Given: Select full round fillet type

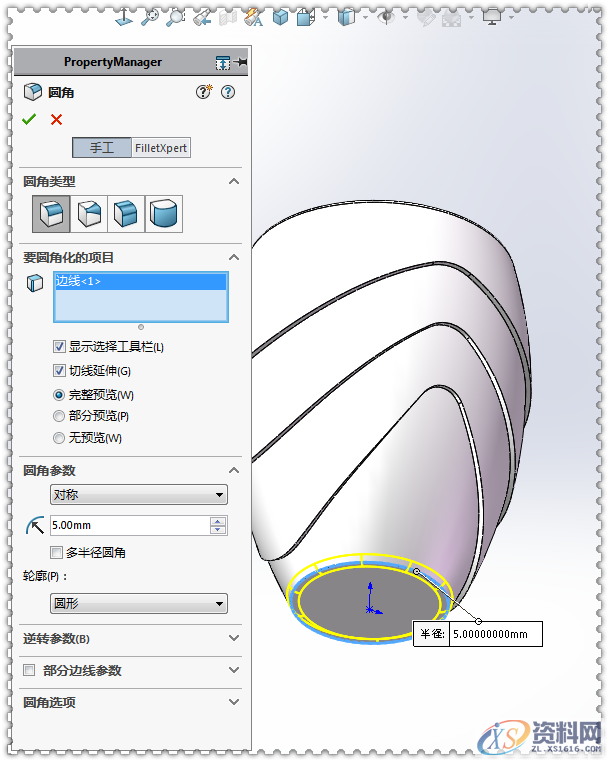Looking at the screenshot, I should (x=164, y=214).
